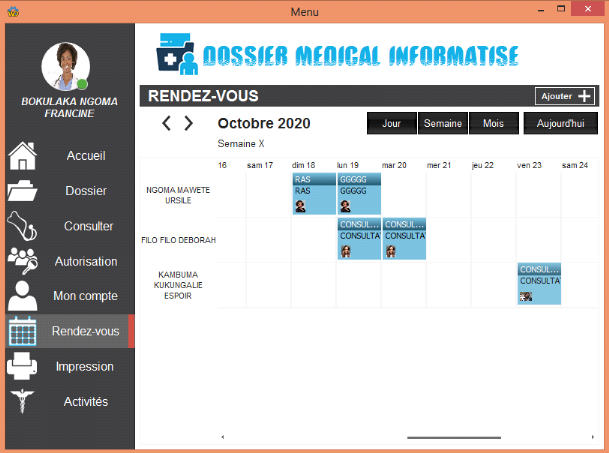The image size is (609, 453).
Task: Select Activités in the sidebar
Action: pyautogui.click(x=86, y=401)
